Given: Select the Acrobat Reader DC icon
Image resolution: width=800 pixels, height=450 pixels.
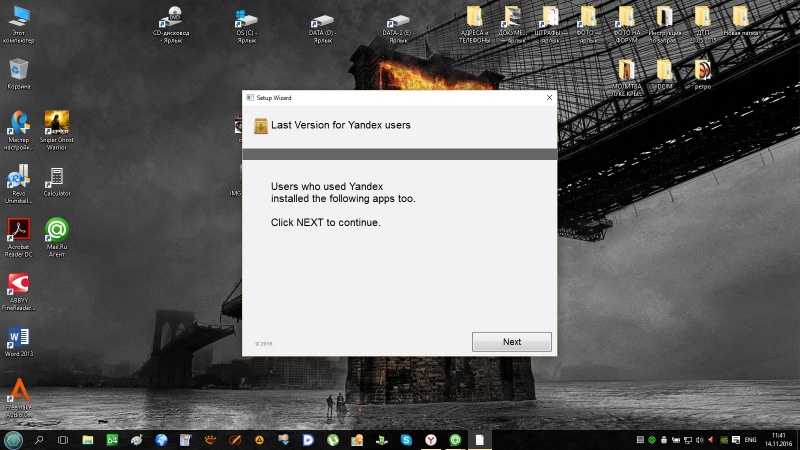Looking at the screenshot, I should point(19,237).
